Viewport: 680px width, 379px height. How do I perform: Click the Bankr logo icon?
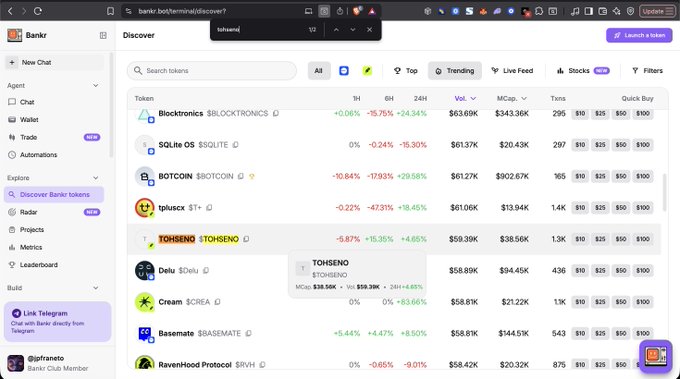click(14, 35)
